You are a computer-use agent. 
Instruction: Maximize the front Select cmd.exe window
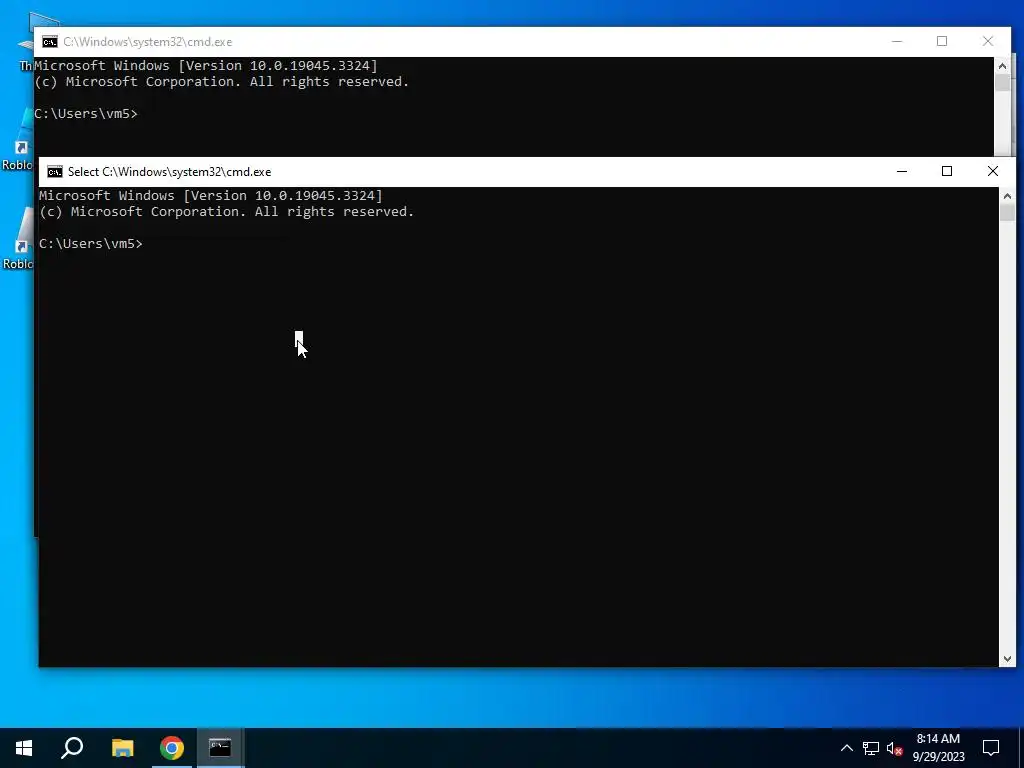pos(947,171)
